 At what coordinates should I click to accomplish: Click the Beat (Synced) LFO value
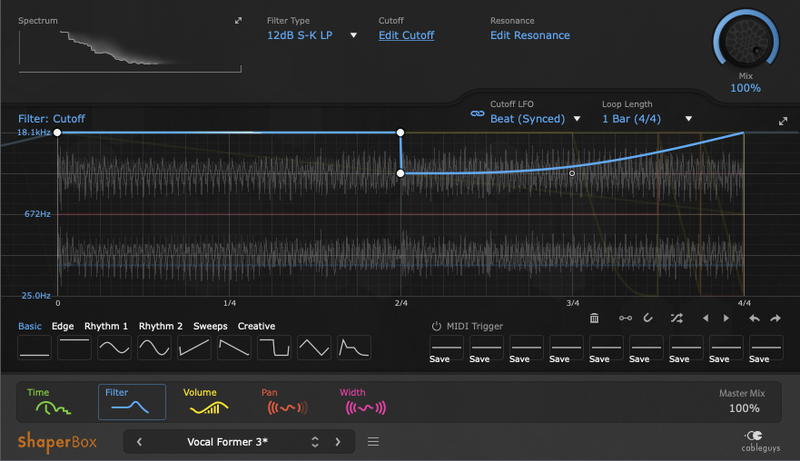[x=528, y=119]
